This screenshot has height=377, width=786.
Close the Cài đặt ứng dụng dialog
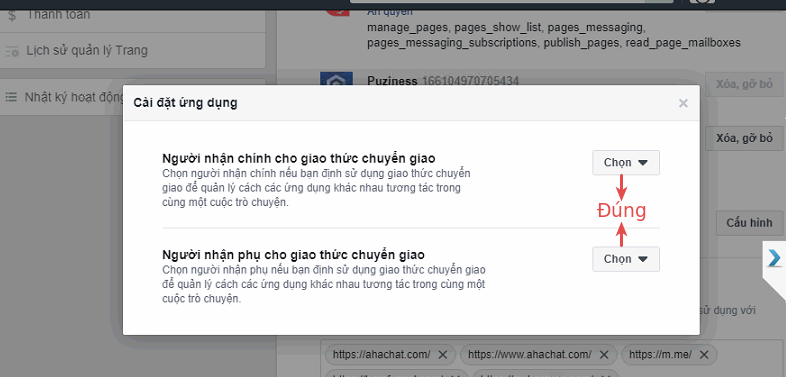click(683, 103)
